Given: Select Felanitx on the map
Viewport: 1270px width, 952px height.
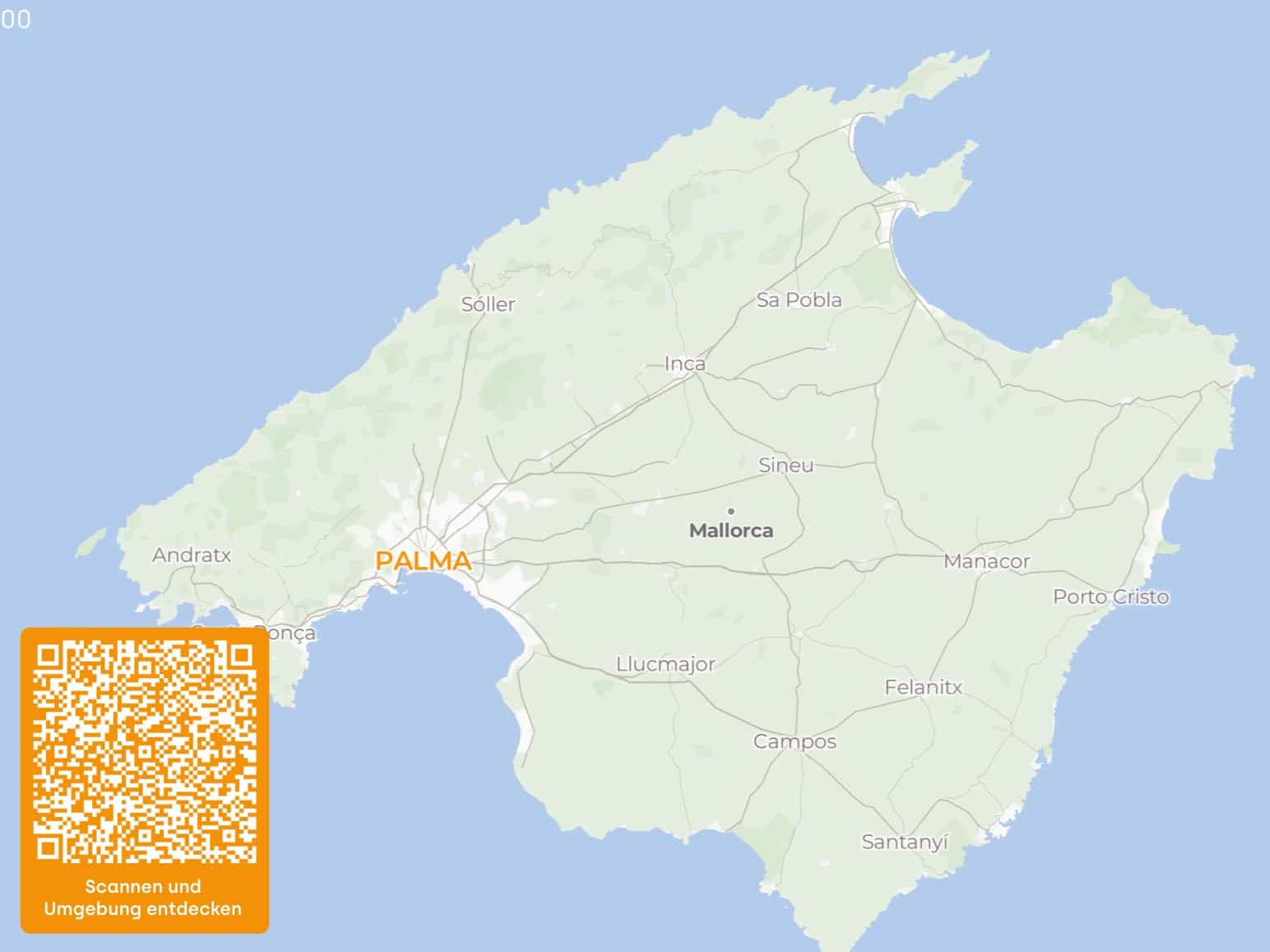Looking at the screenshot, I should (923, 687).
